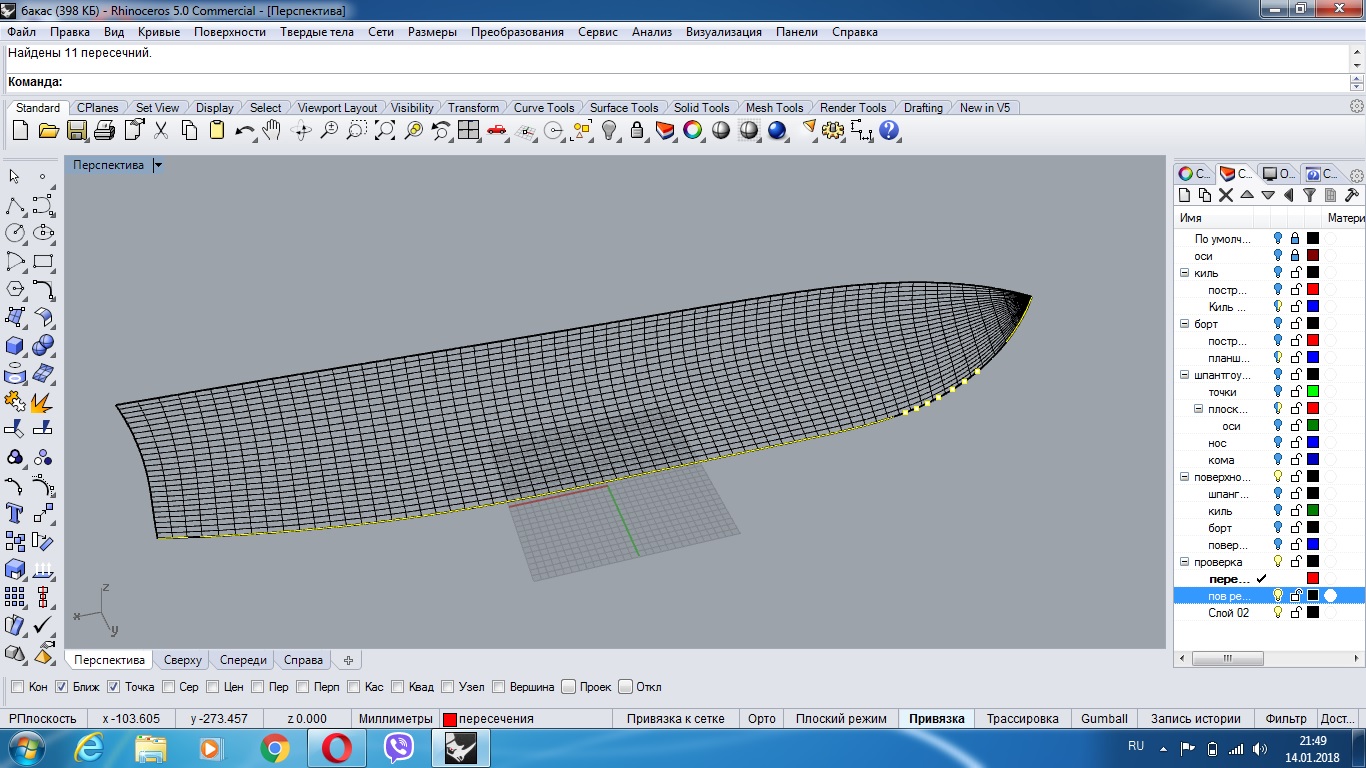Click the green color swatch of layer точки
The width and height of the screenshot is (1366, 768).
coord(1313,392)
